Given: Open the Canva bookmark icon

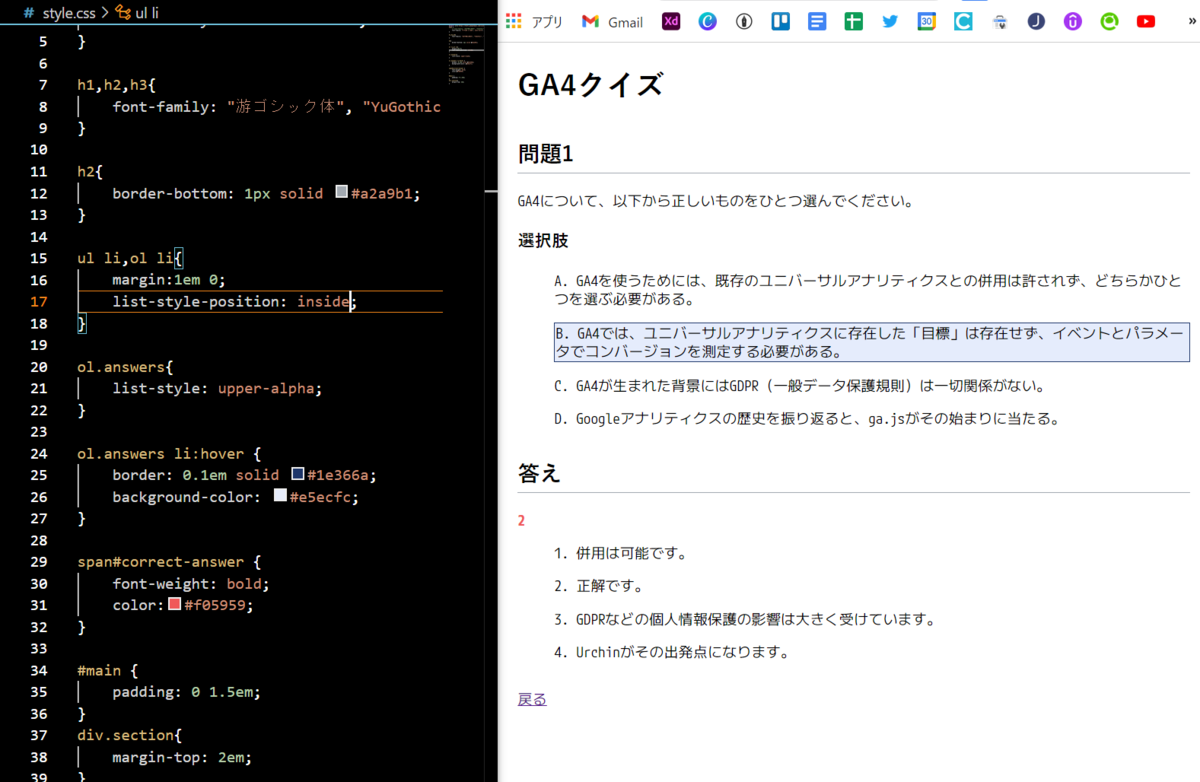Looking at the screenshot, I should point(707,21).
